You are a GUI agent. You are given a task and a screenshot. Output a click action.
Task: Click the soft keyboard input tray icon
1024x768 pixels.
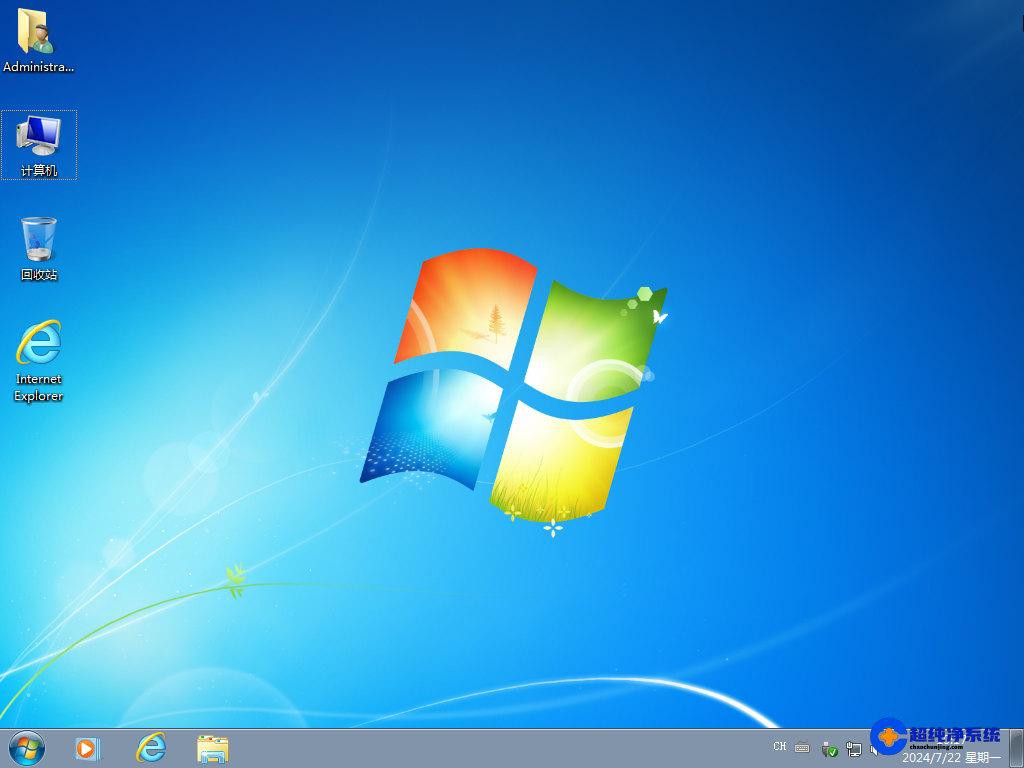[x=800, y=748]
